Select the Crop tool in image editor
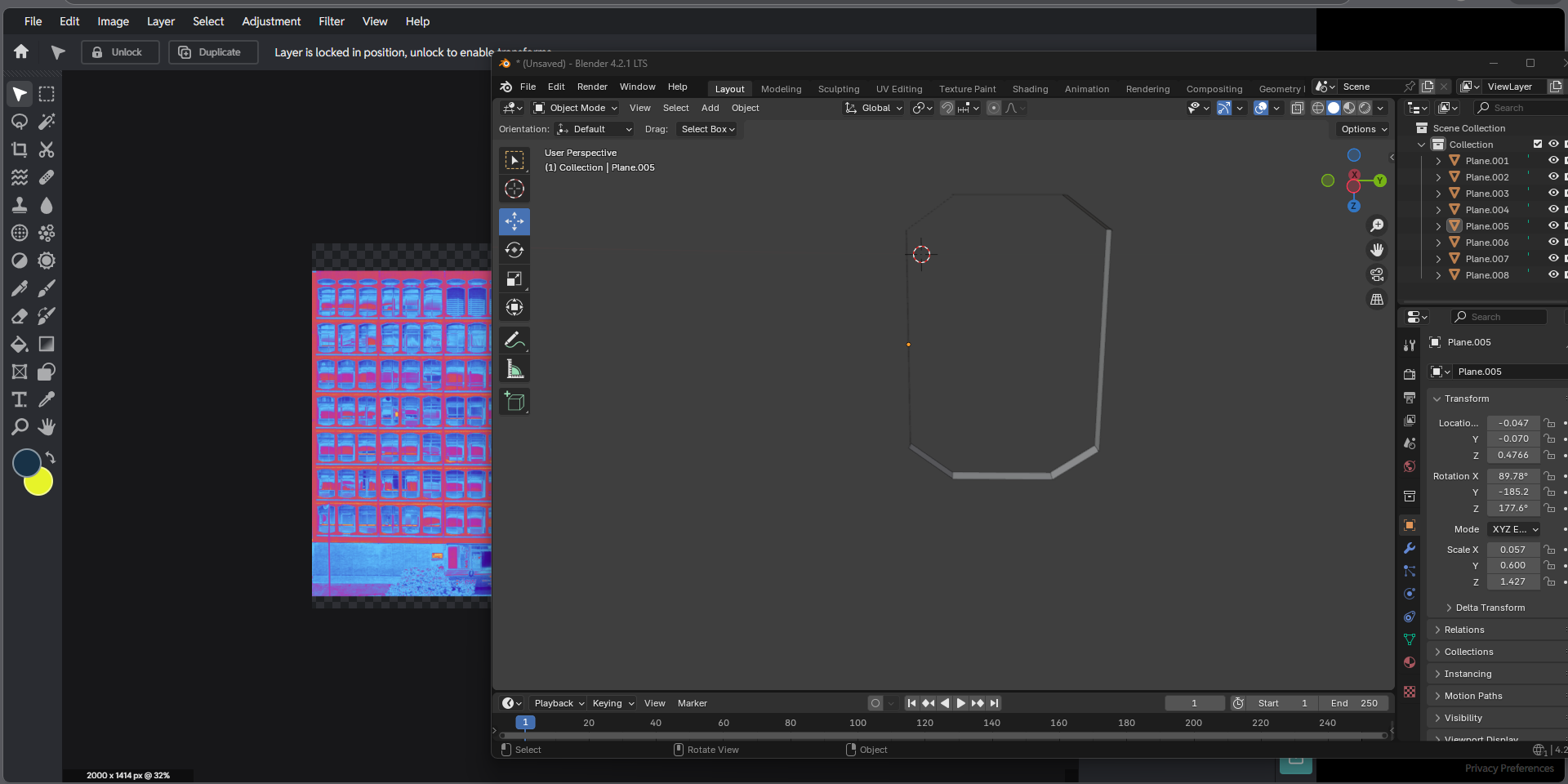This screenshot has height=784, width=1568. tap(20, 149)
